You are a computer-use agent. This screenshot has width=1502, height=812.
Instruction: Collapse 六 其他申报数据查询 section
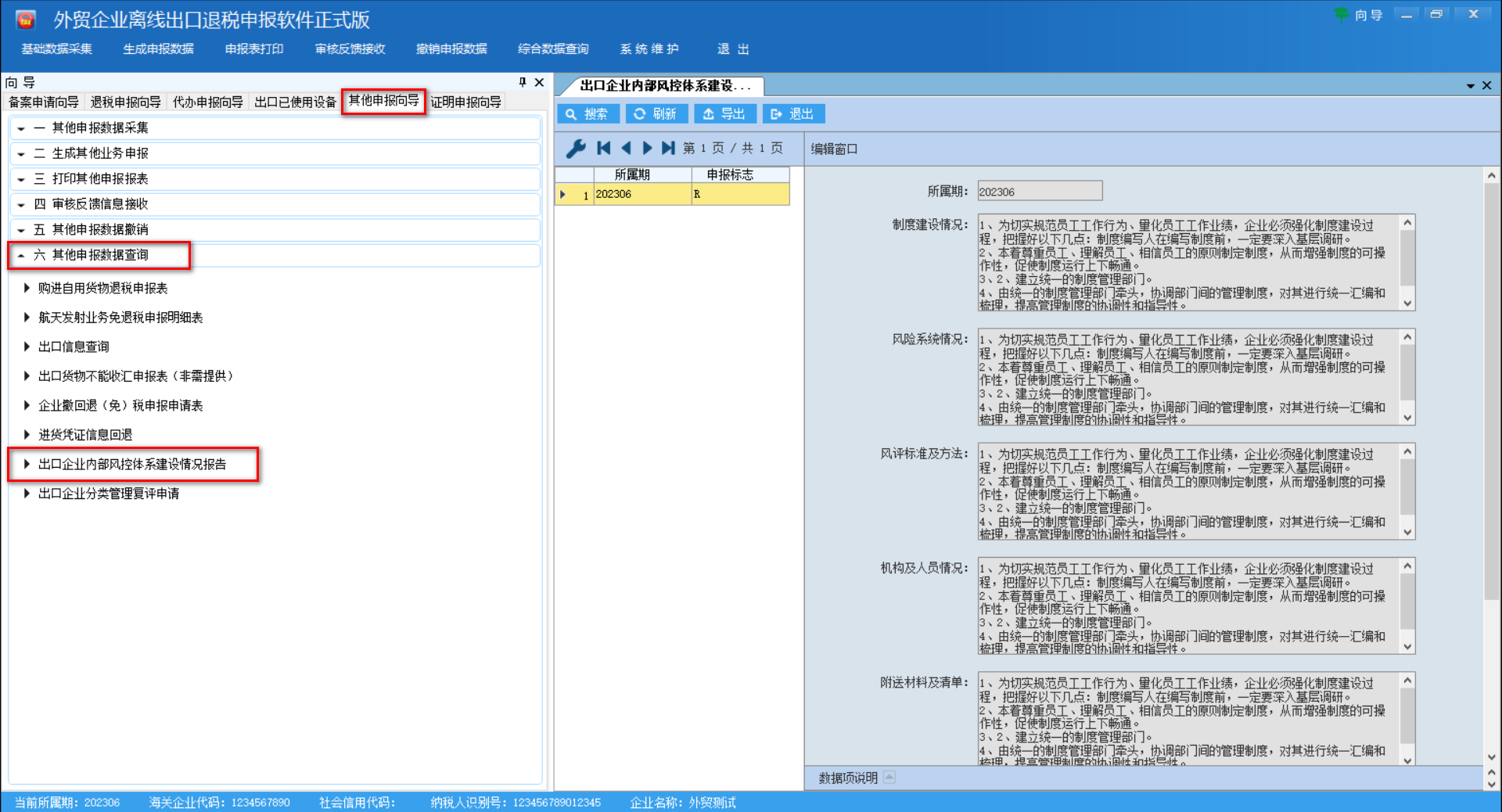tap(21, 255)
